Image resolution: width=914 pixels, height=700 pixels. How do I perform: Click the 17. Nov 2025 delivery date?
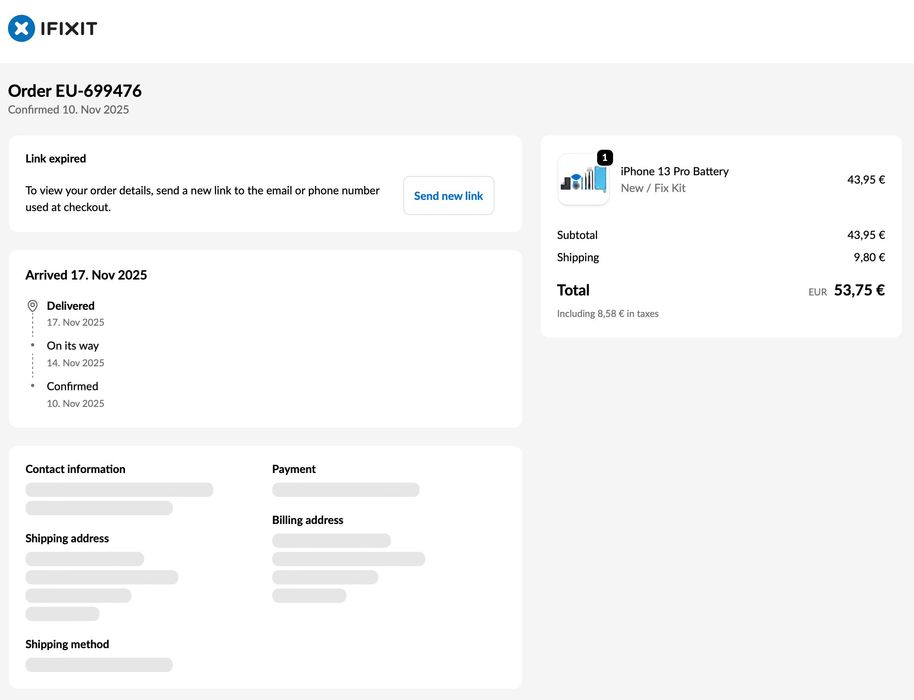[75, 322]
